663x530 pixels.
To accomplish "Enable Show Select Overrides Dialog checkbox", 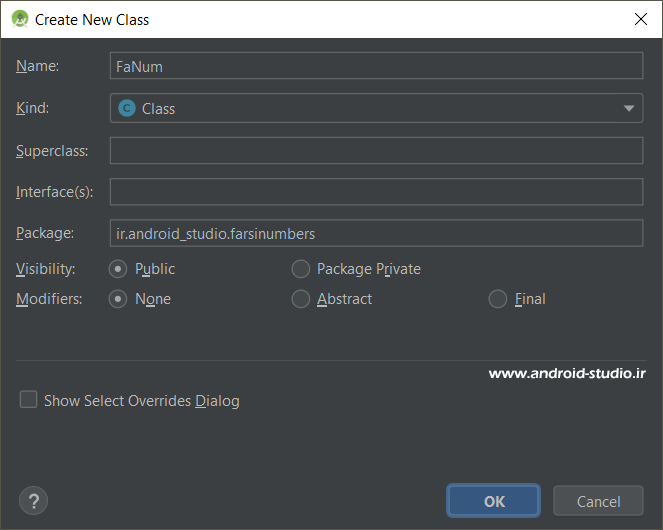I will point(29,400).
